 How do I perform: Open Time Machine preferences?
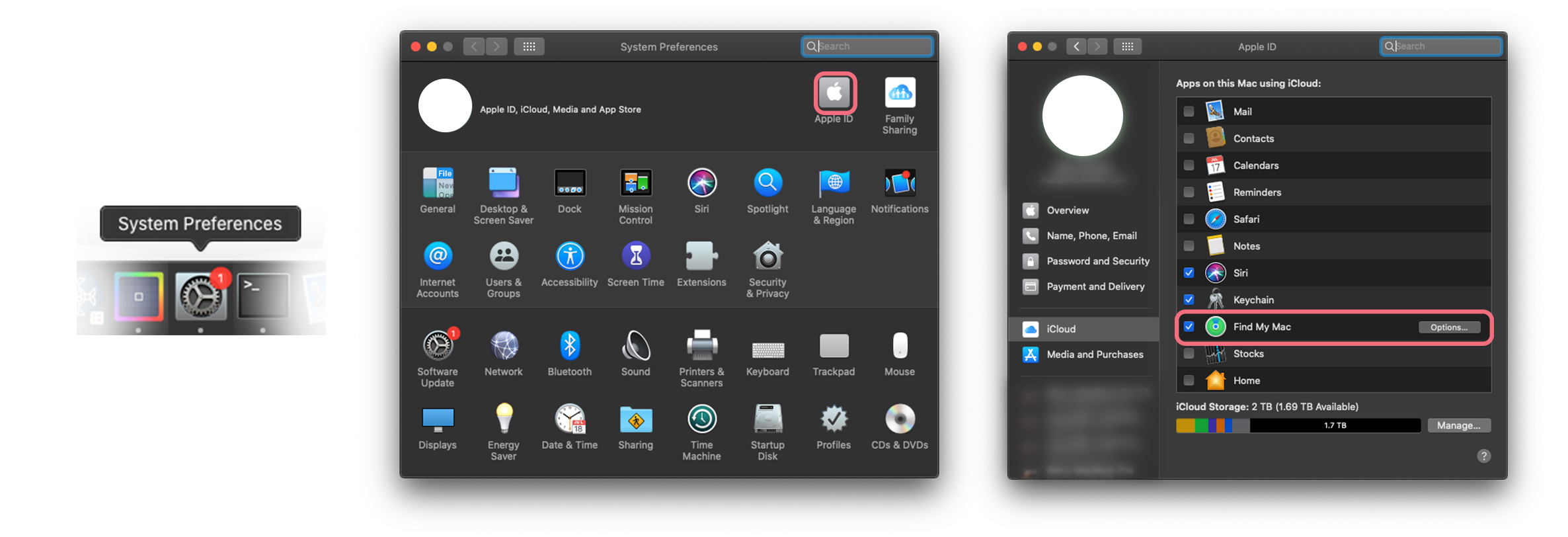pos(702,419)
